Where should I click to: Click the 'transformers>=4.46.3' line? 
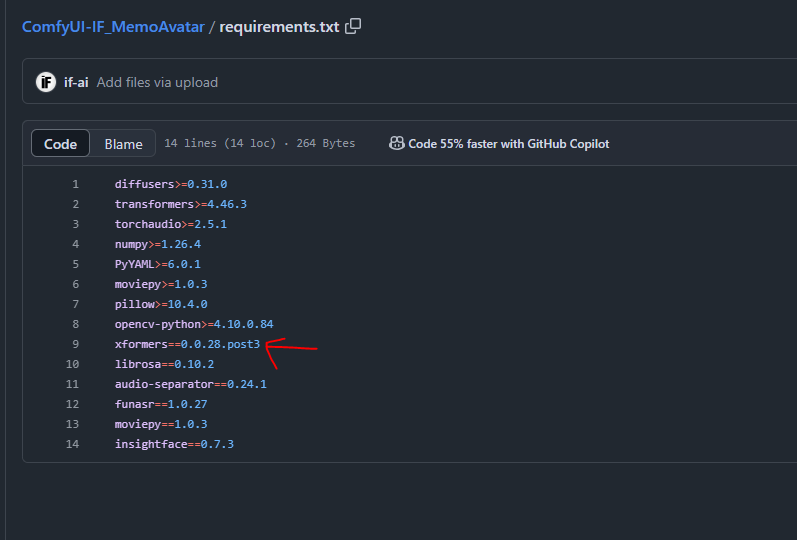click(180, 204)
